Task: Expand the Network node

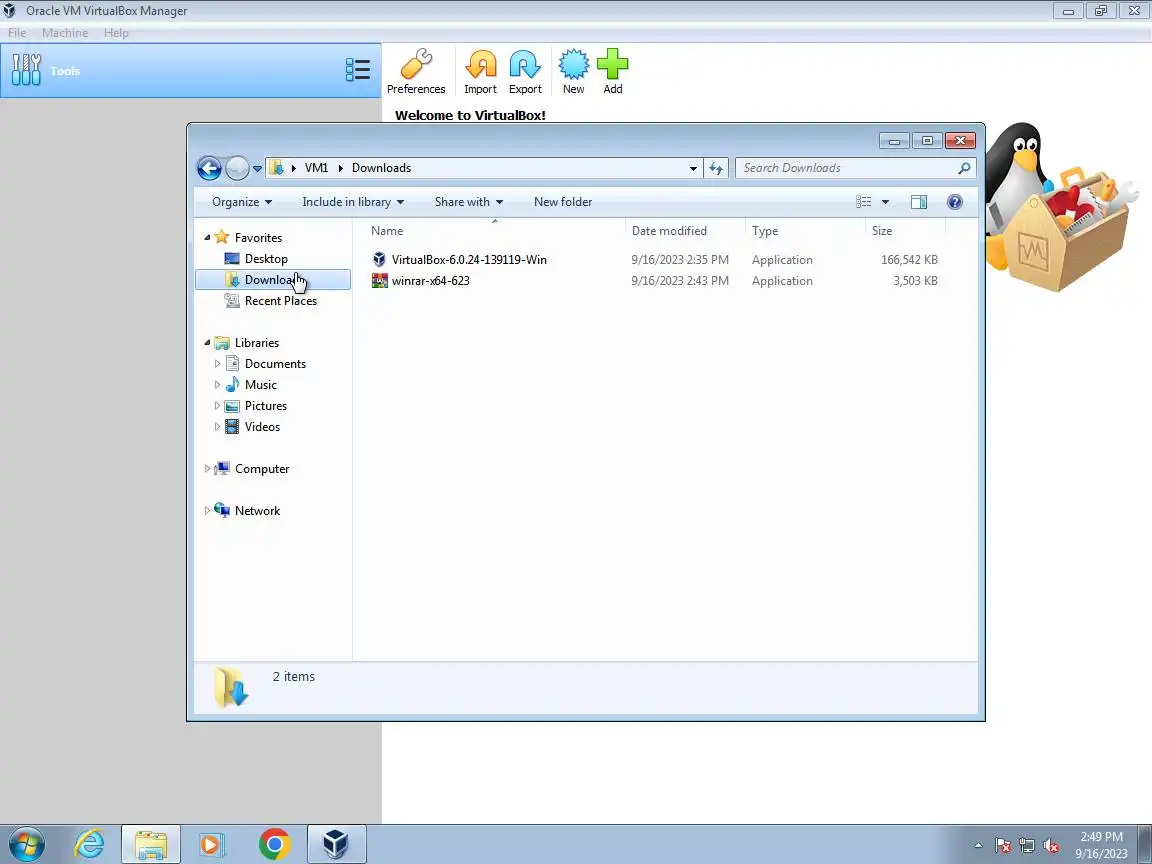Action: click(207, 511)
